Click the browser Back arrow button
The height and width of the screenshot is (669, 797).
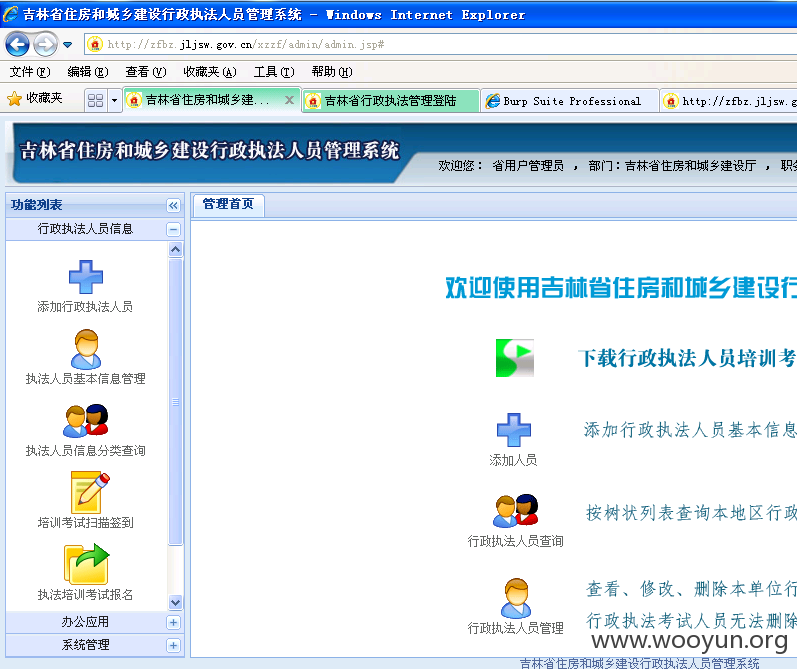click(17, 45)
